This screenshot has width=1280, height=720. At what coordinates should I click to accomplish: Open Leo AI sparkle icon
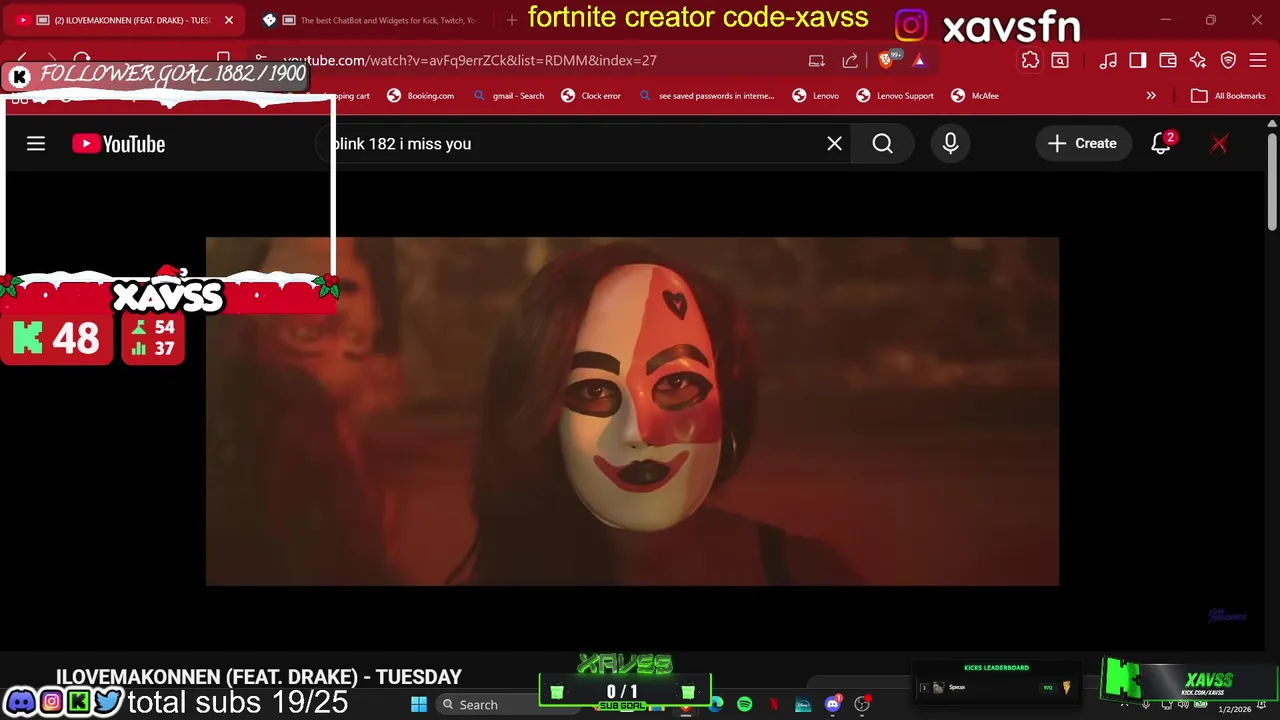[1198, 61]
